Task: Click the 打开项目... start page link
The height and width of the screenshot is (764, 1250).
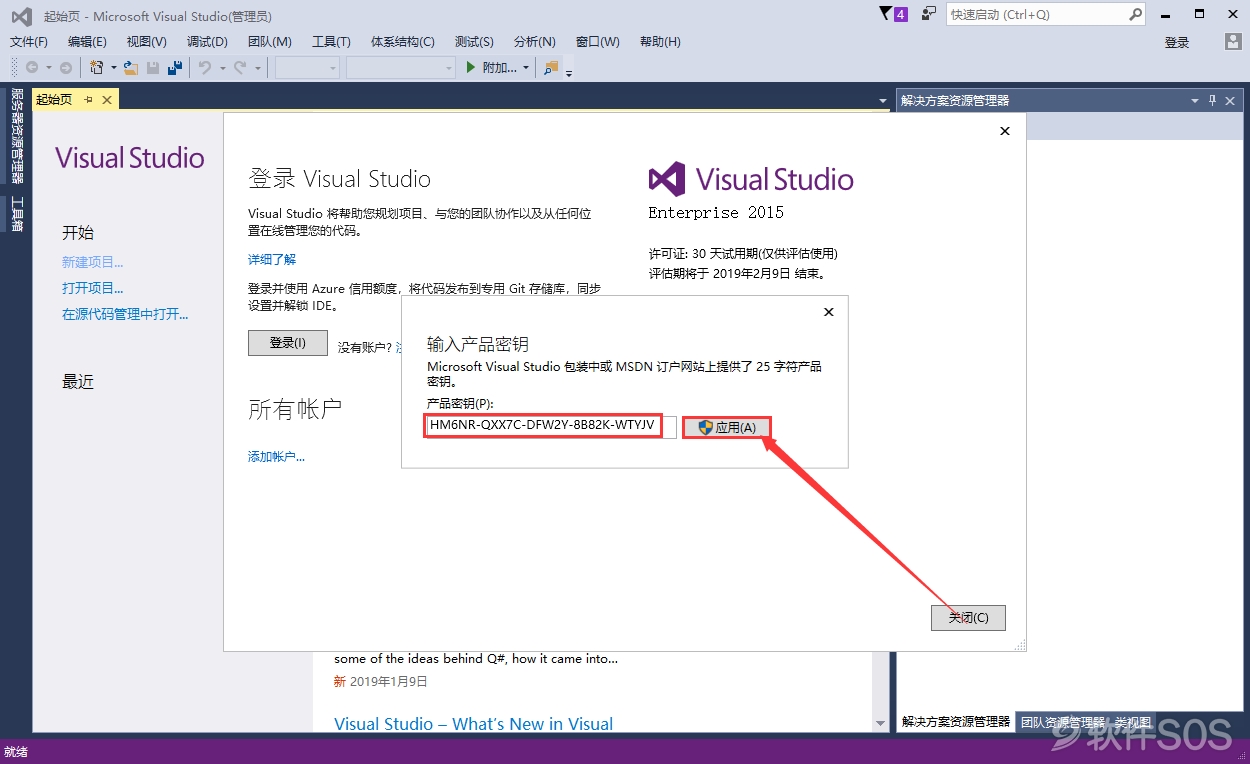Action: tap(93, 288)
